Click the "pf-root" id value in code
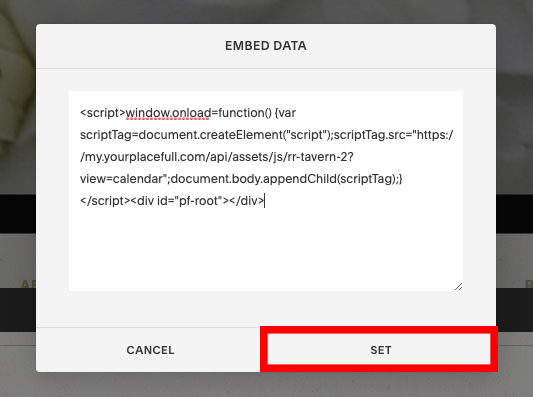Viewport: 533px width, 397px height. coord(201,201)
